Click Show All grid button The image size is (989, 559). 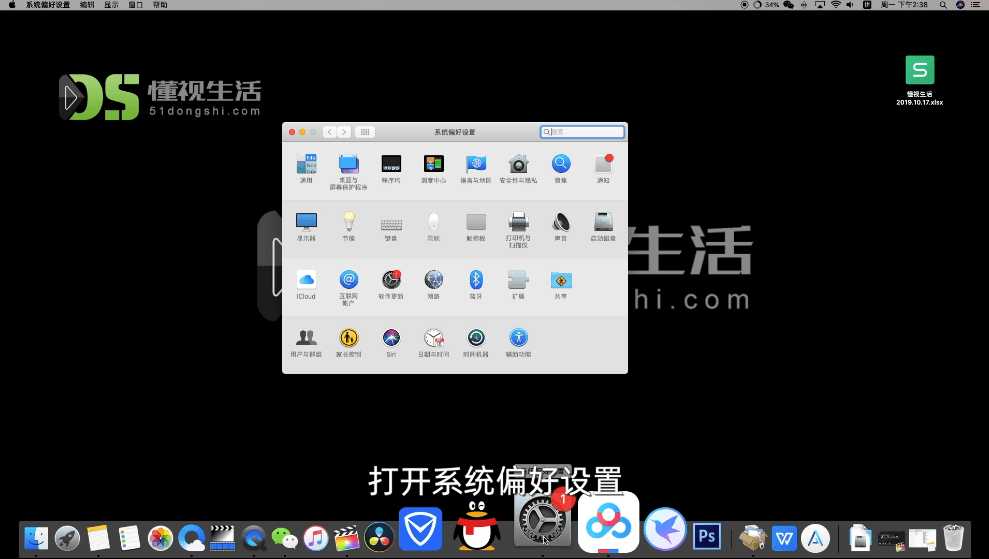(365, 132)
